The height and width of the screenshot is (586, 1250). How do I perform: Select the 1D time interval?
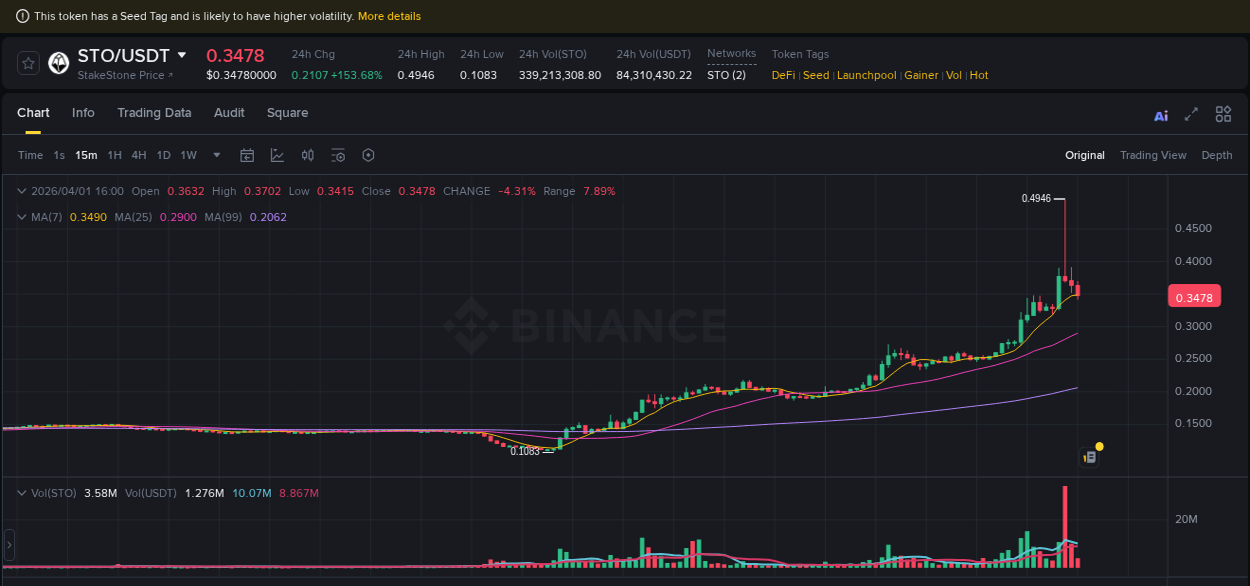(163, 155)
